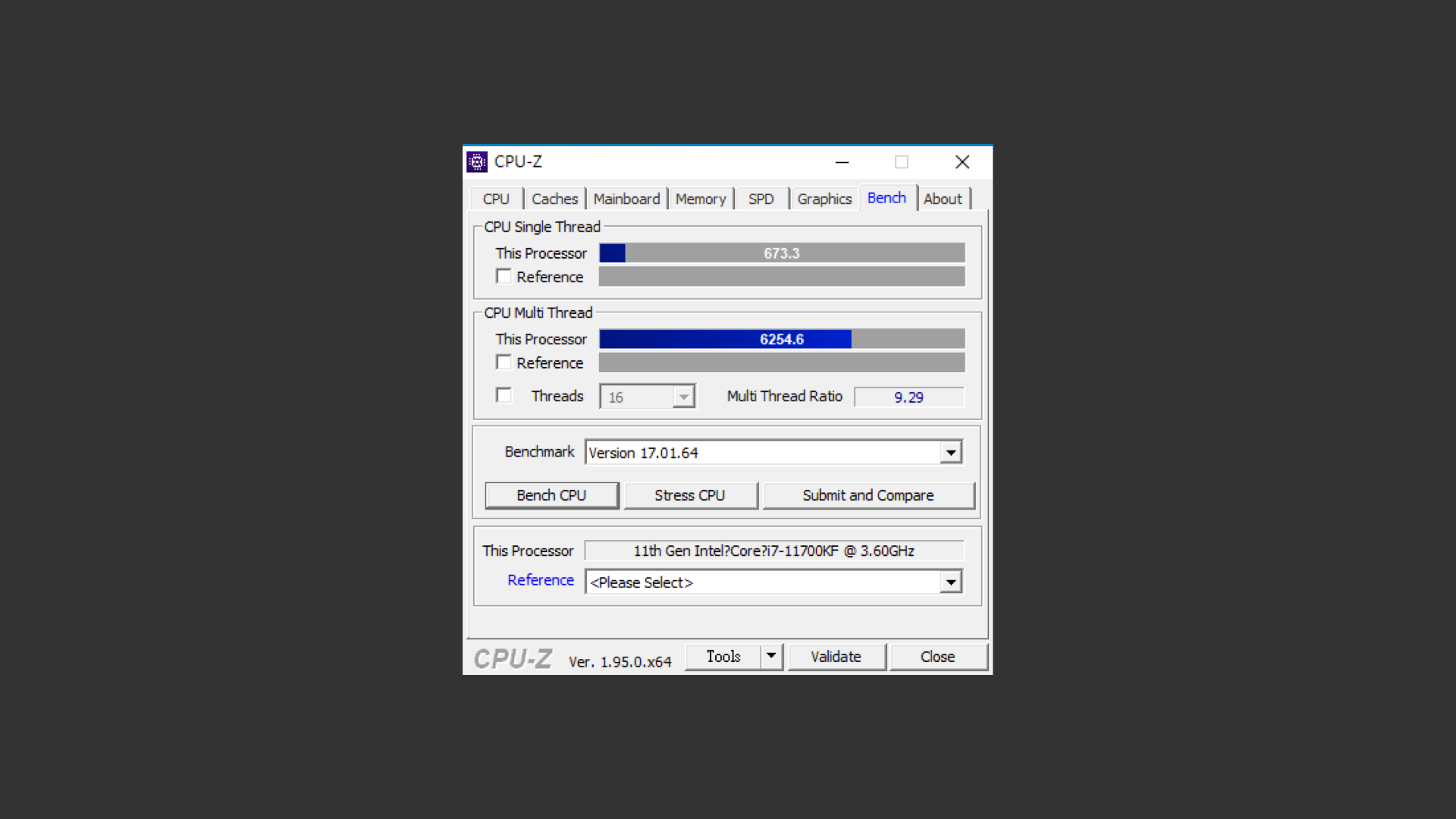This screenshot has width=1456, height=819.
Task: Click Submit and Compare button
Action: click(868, 495)
